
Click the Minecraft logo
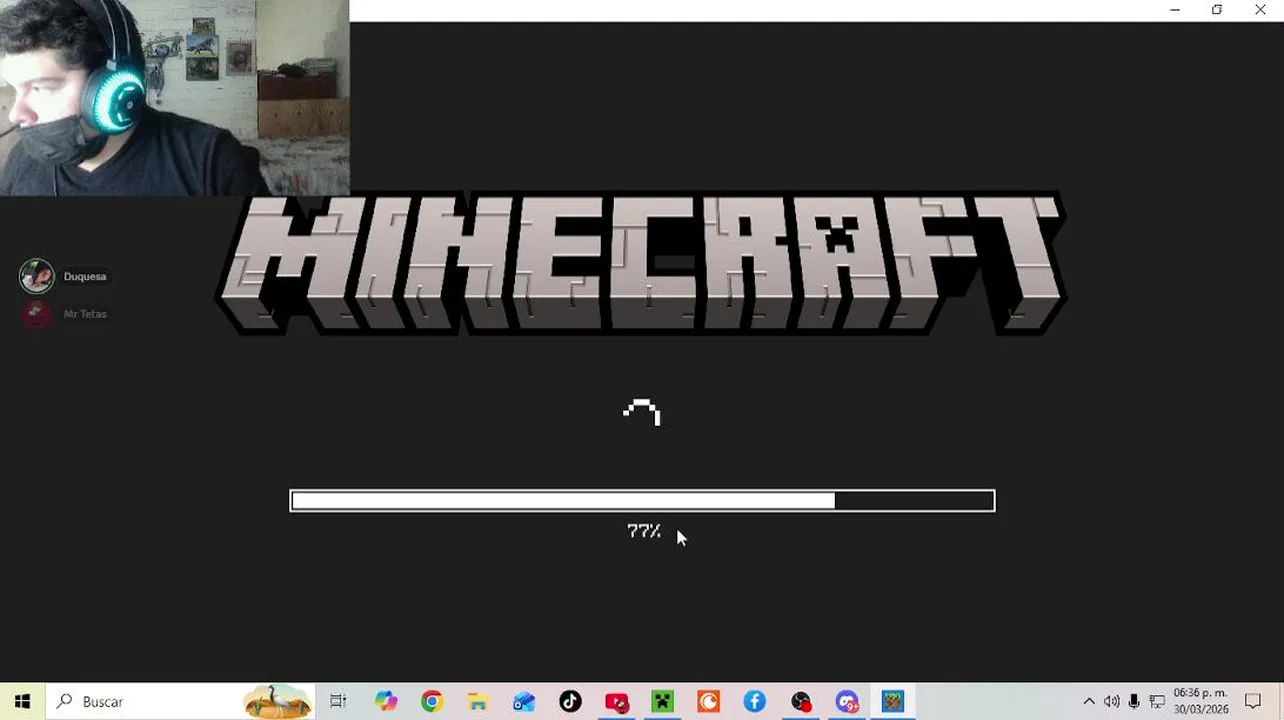(640, 264)
